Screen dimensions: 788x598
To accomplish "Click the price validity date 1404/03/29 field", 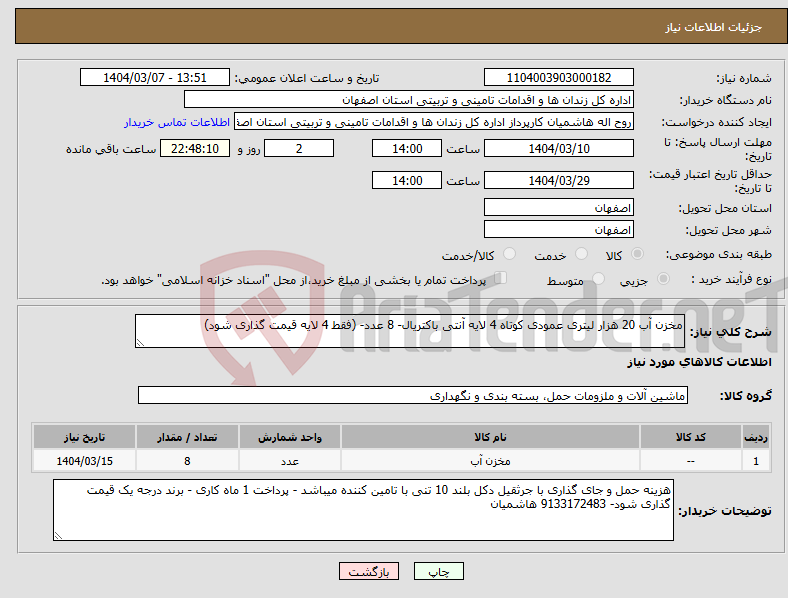I will pos(559,180).
